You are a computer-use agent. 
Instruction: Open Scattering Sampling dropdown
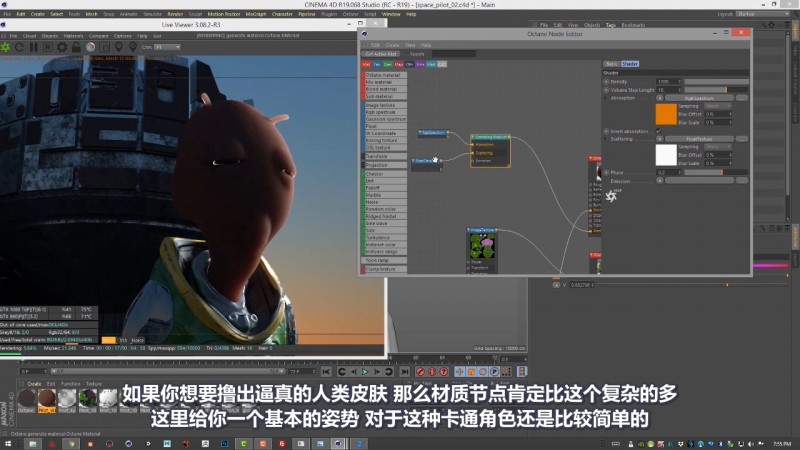point(718,147)
